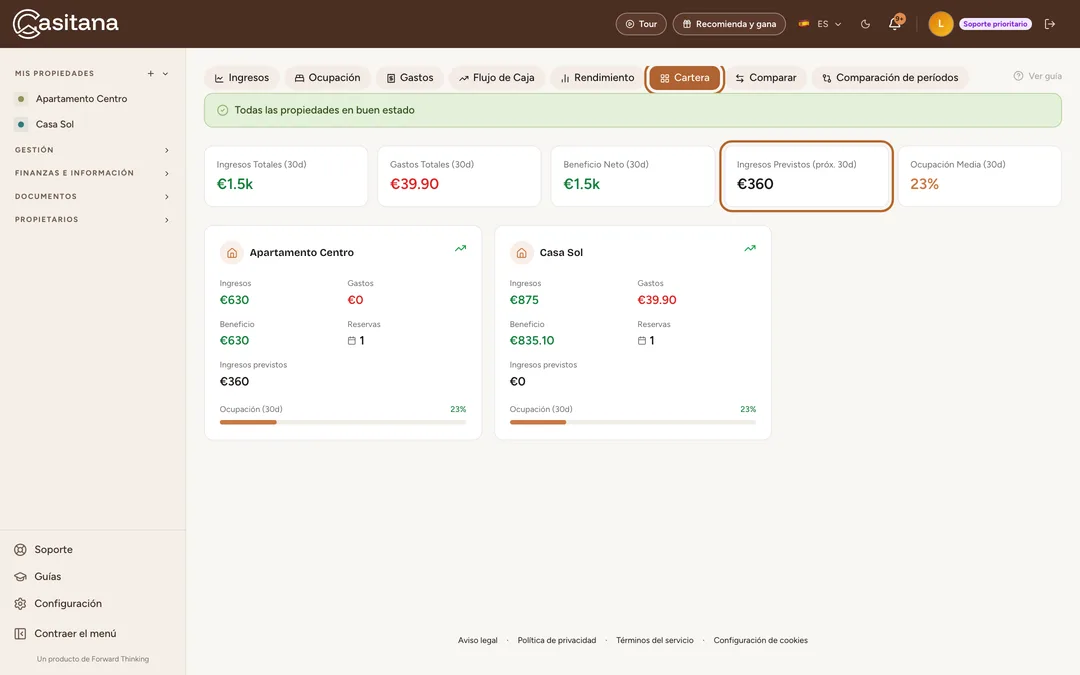Click the Soporte prioritario badge

[x=995, y=24]
